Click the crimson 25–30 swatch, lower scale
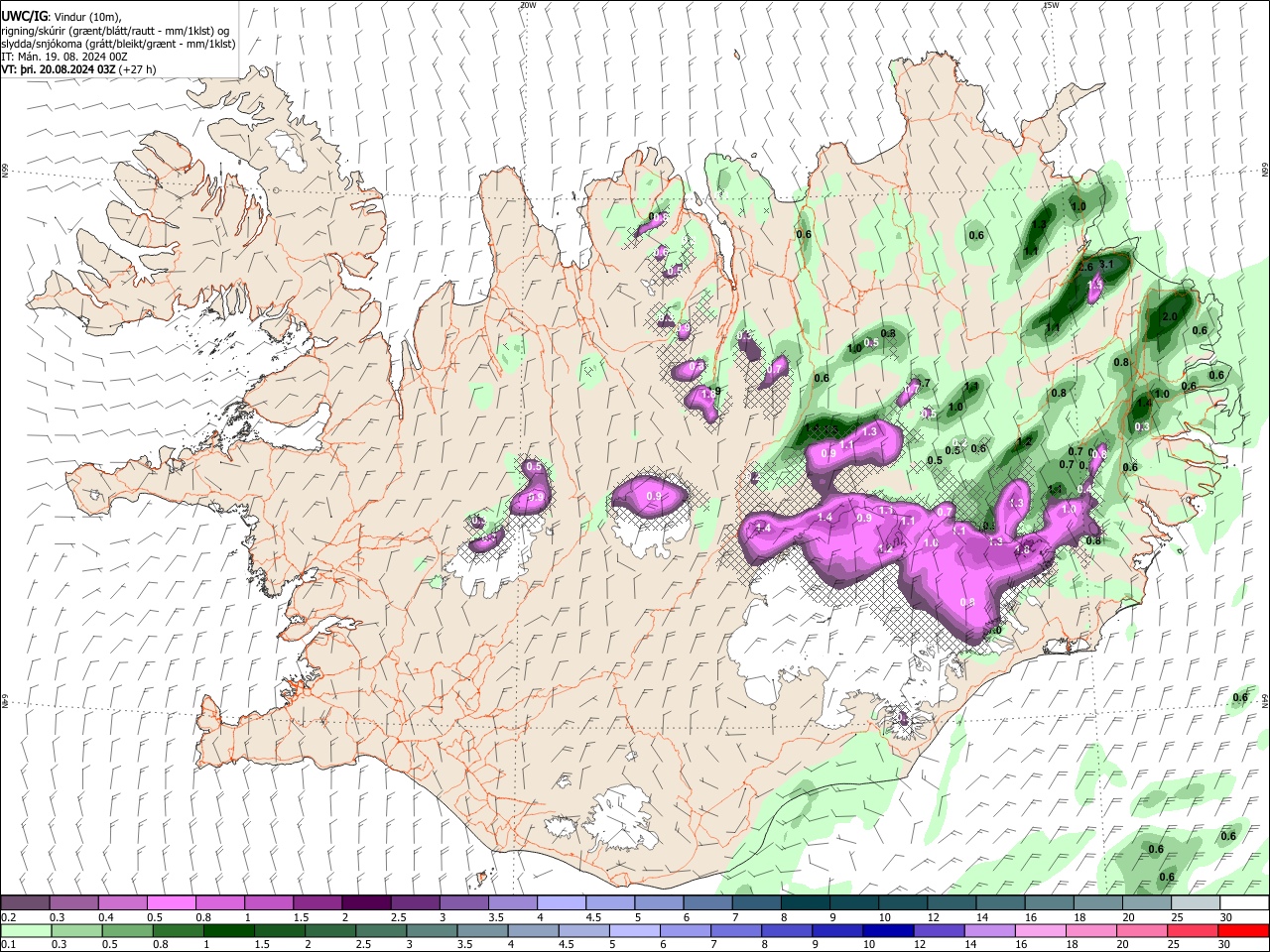 pyautogui.click(x=1192, y=931)
